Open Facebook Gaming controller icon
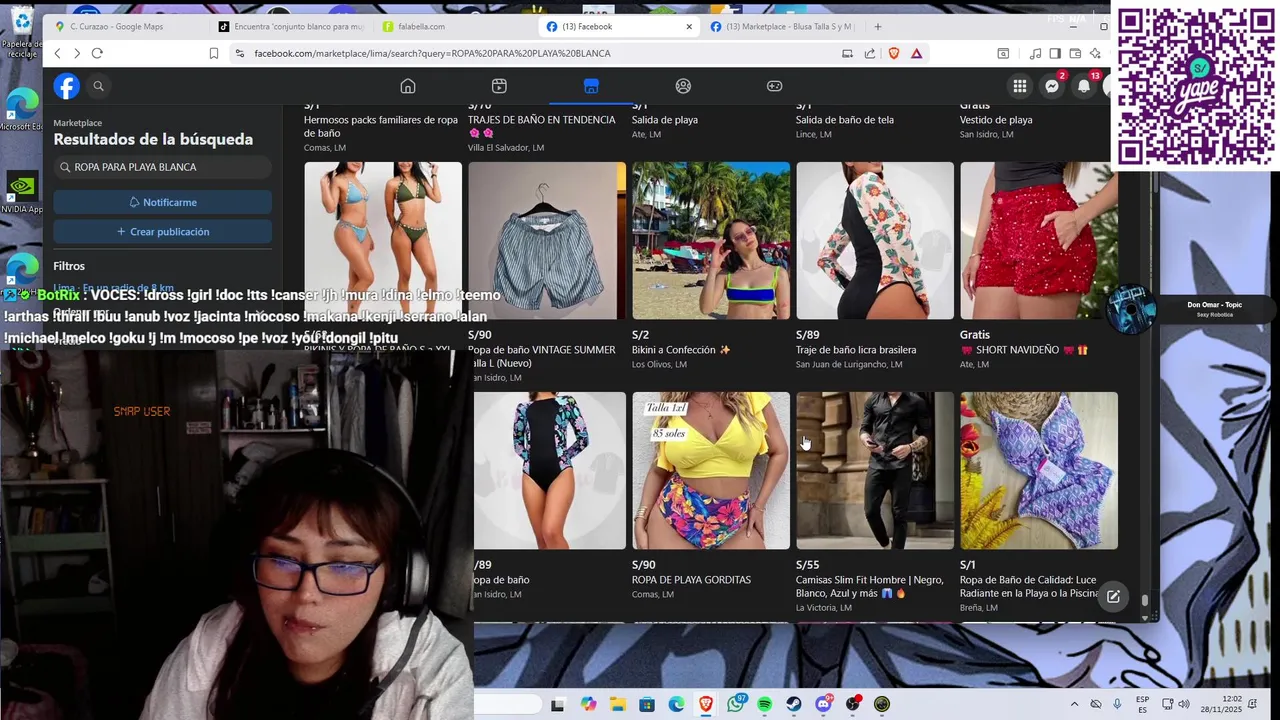Viewport: 1280px width, 720px height. point(774,86)
